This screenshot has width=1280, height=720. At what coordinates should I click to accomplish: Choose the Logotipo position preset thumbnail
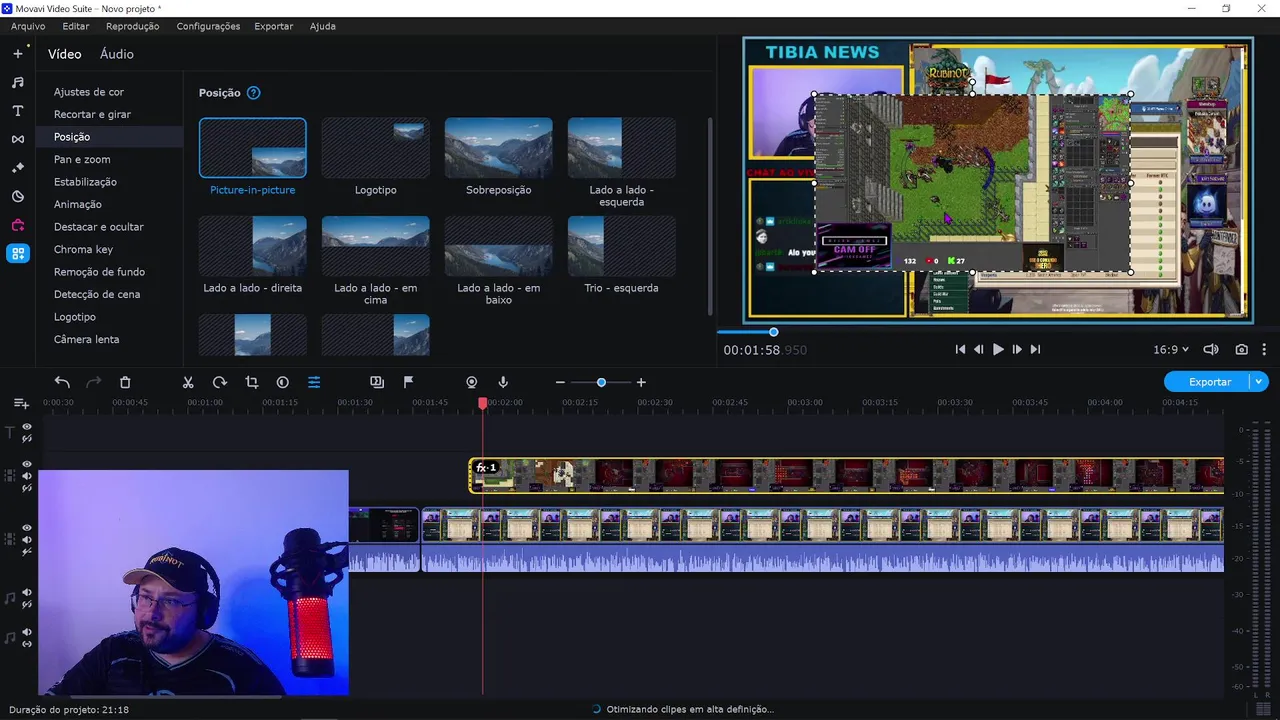[x=376, y=148]
